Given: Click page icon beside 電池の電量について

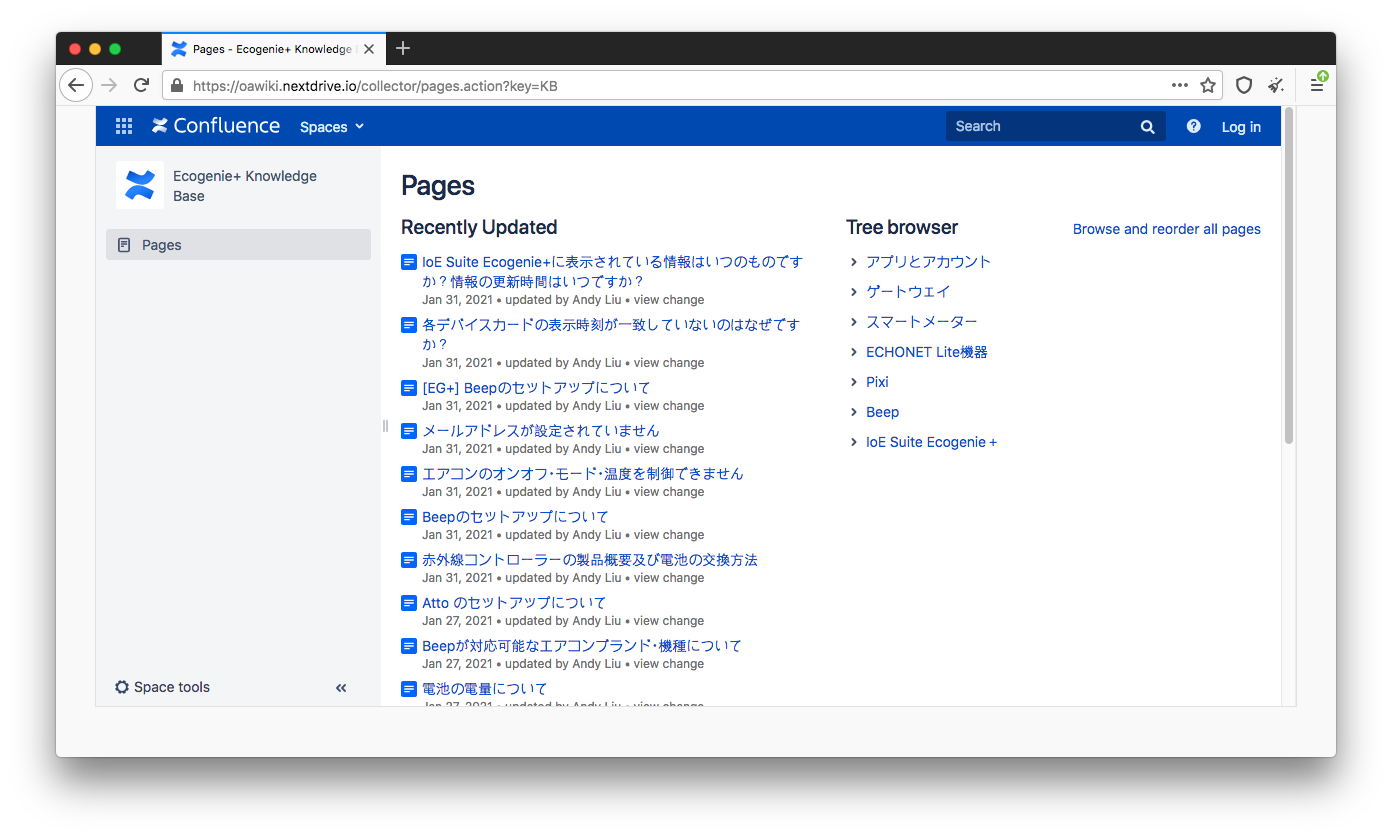Looking at the screenshot, I should [409, 689].
